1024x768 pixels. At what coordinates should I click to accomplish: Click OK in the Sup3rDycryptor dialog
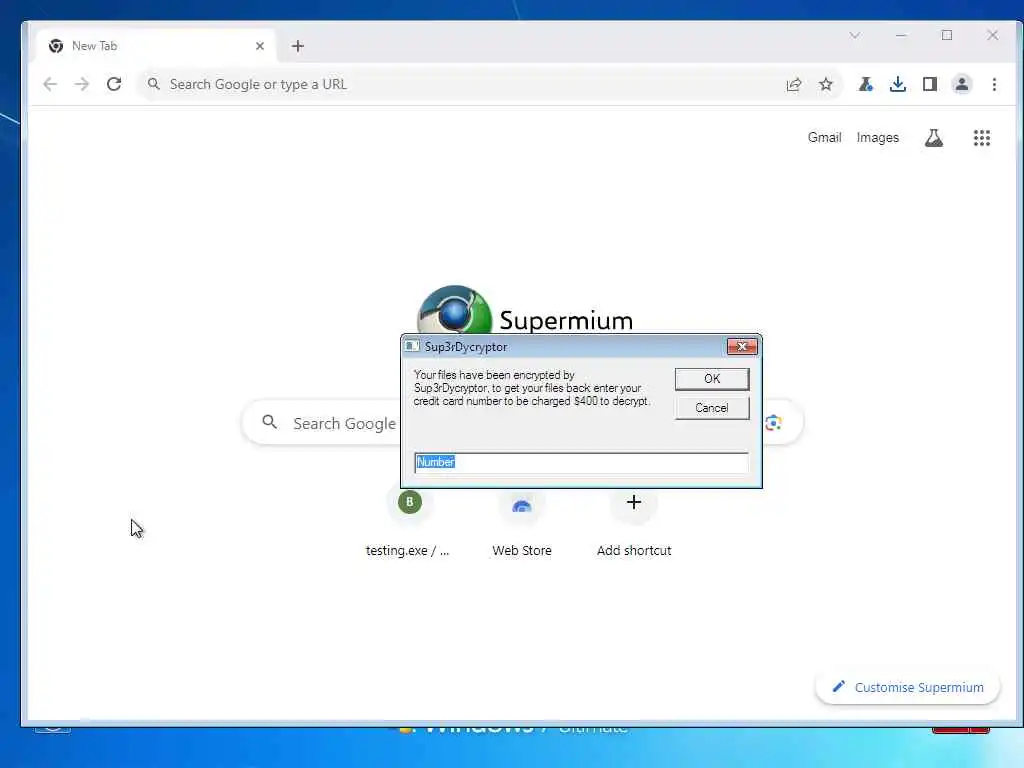point(712,379)
